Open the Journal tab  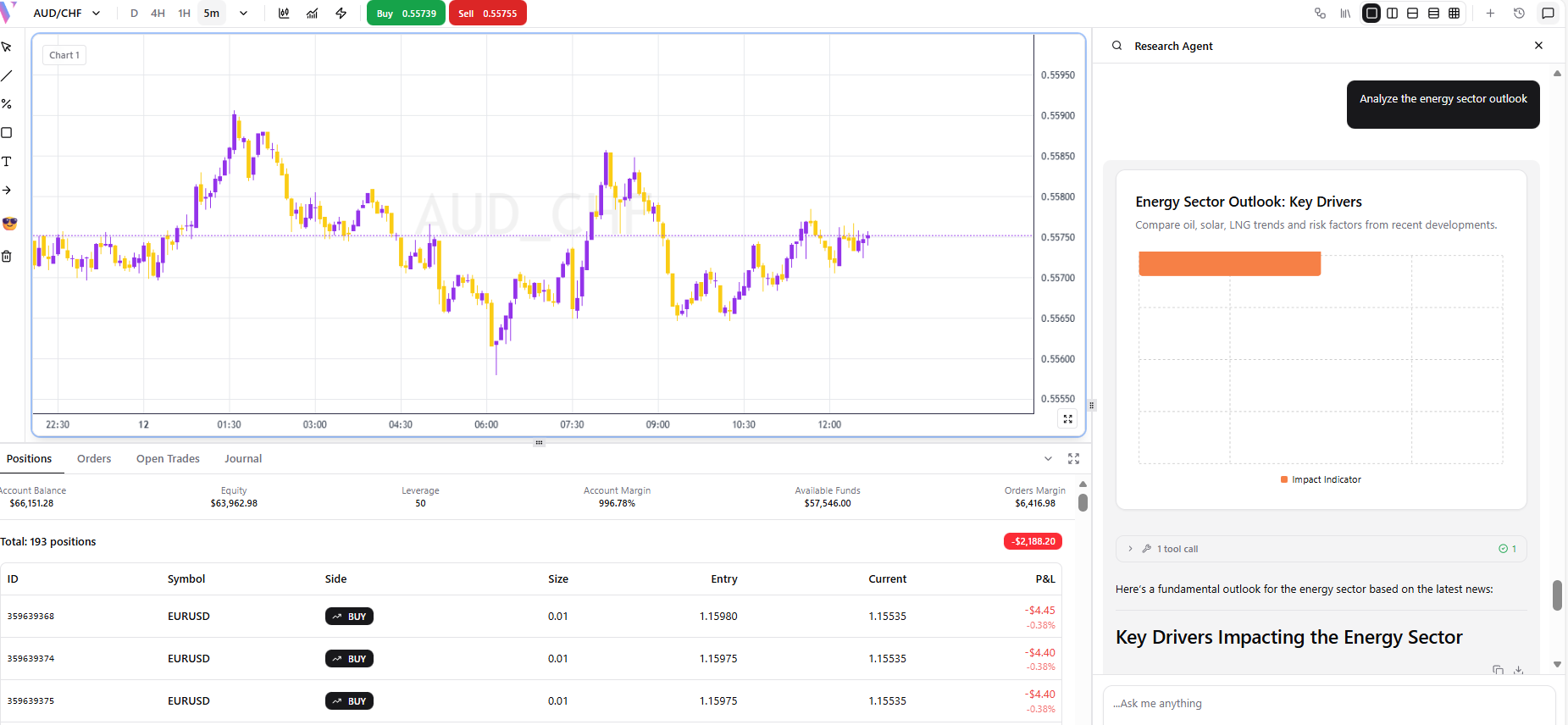(243, 459)
